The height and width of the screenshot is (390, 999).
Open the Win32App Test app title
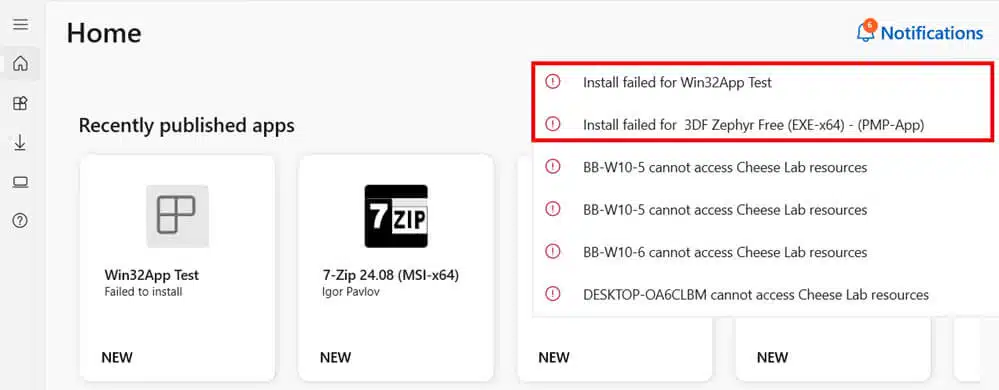(152, 275)
